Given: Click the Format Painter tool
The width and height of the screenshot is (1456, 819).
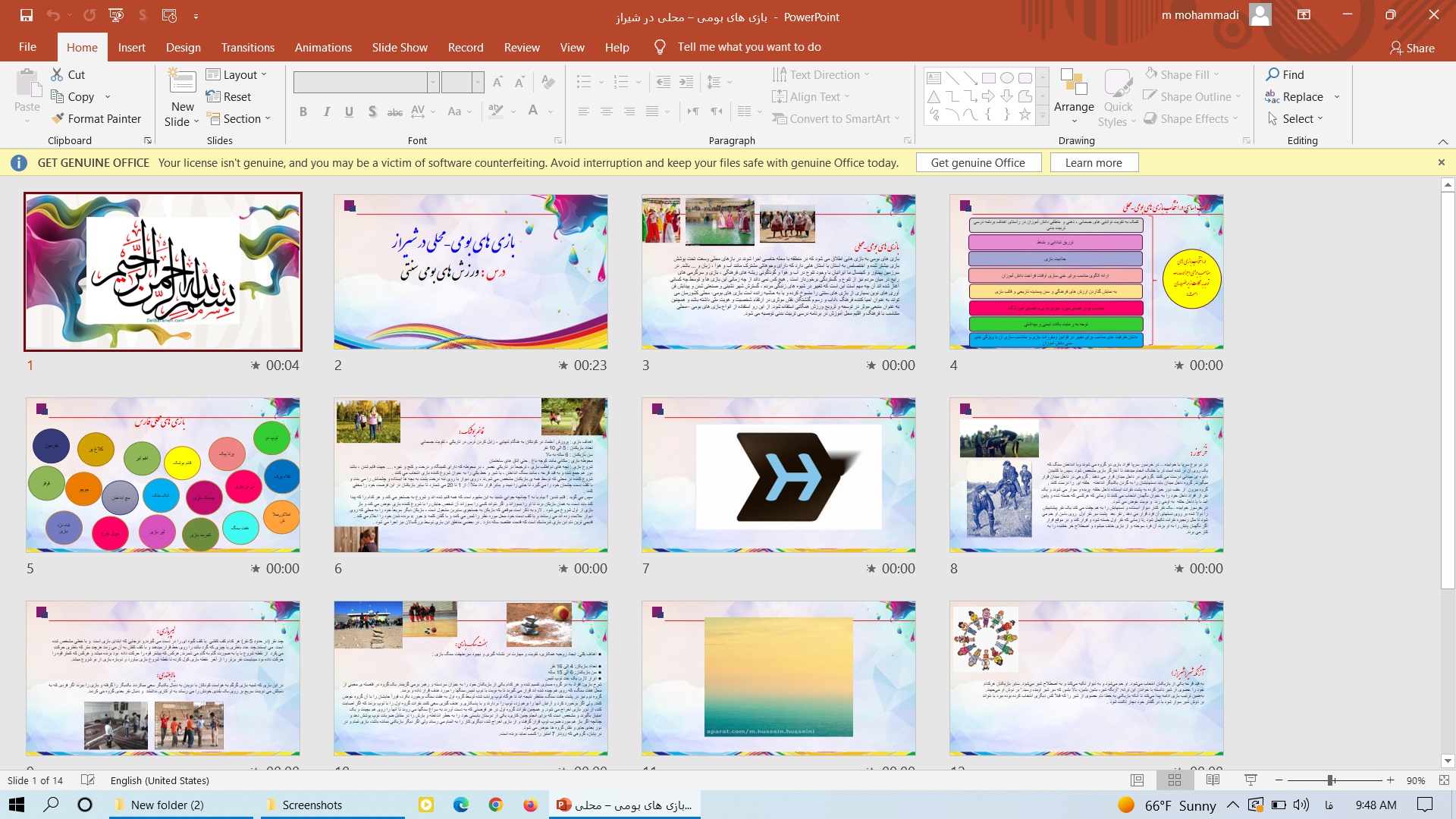Looking at the screenshot, I should [x=96, y=118].
